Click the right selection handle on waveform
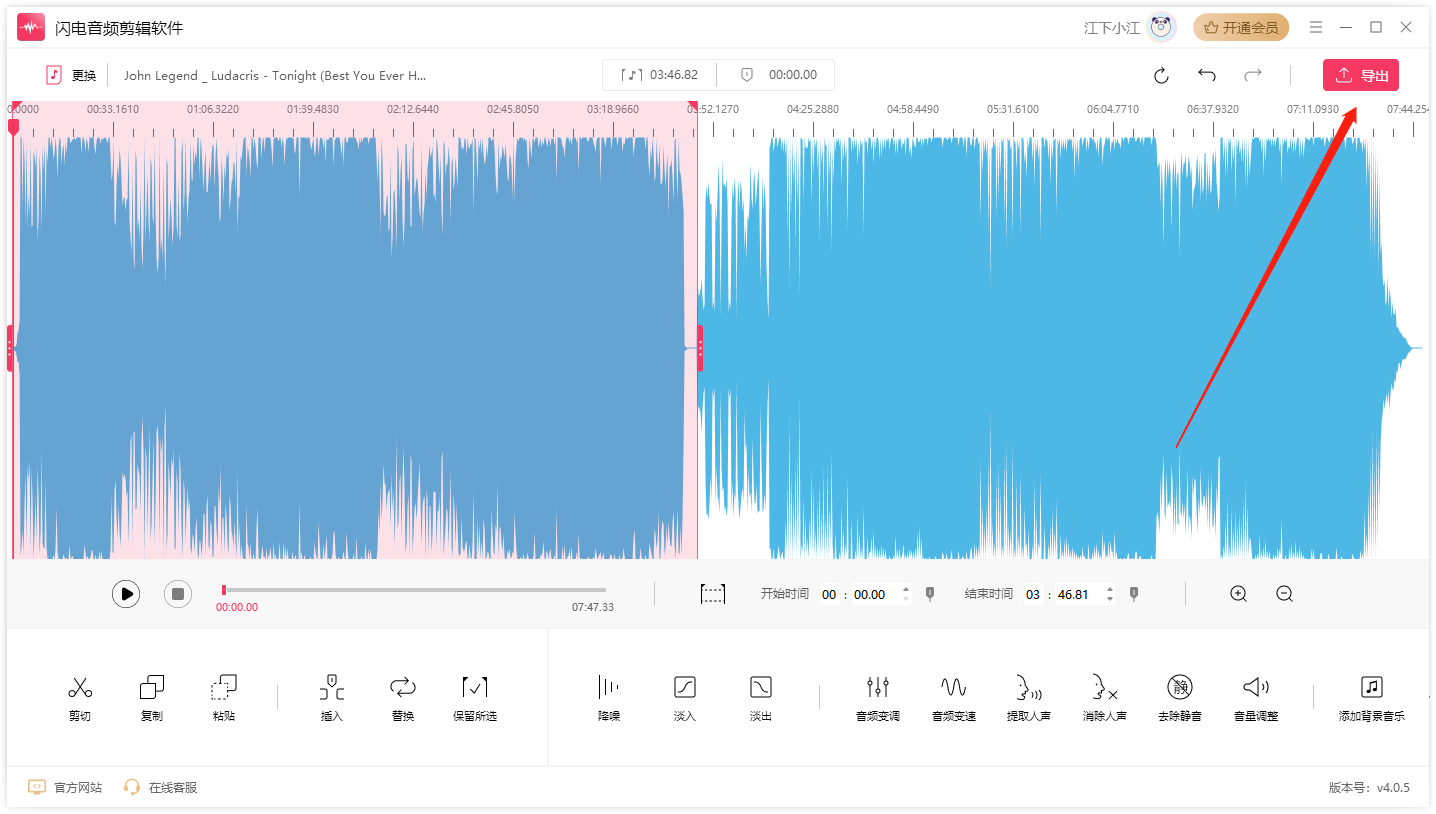The width and height of the screenshot is (1436, 814). coord(700,348)
